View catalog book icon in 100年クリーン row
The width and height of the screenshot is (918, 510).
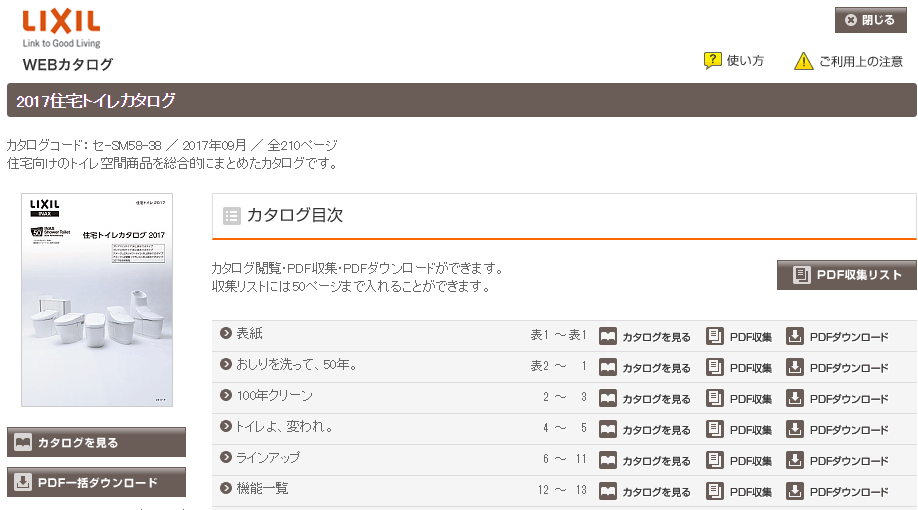608,398
